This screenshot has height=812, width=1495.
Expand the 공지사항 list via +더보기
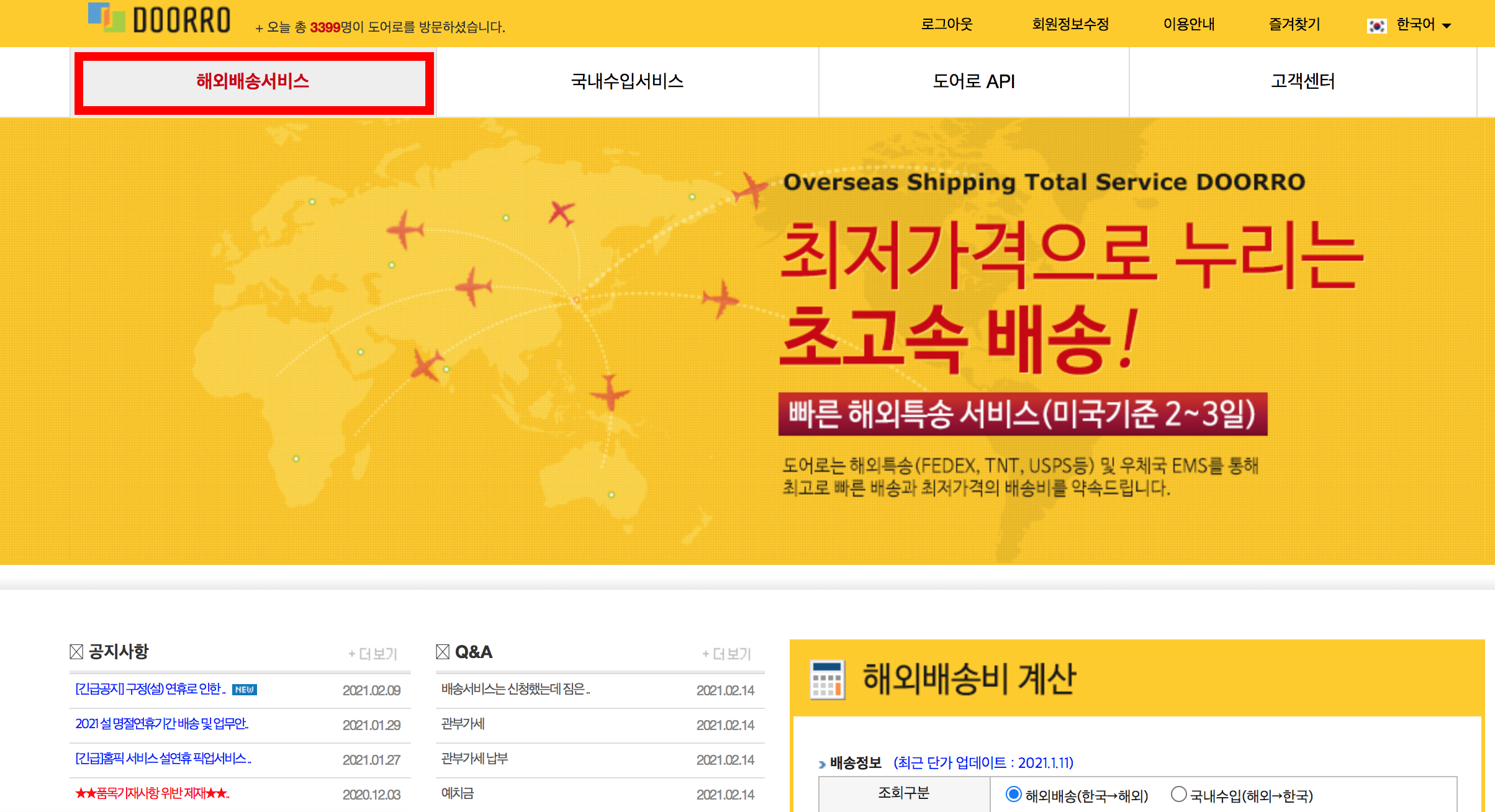coord(373,654)
